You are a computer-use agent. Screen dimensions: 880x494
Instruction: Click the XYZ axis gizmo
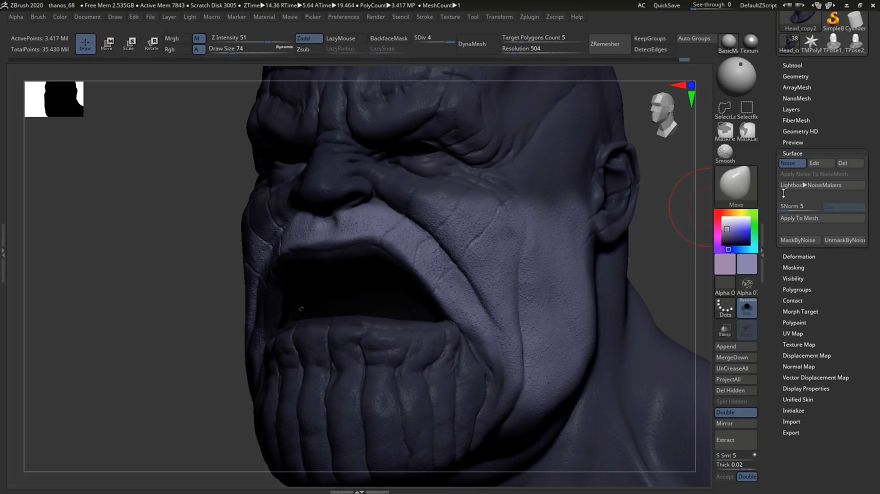[x=685, y=93]
